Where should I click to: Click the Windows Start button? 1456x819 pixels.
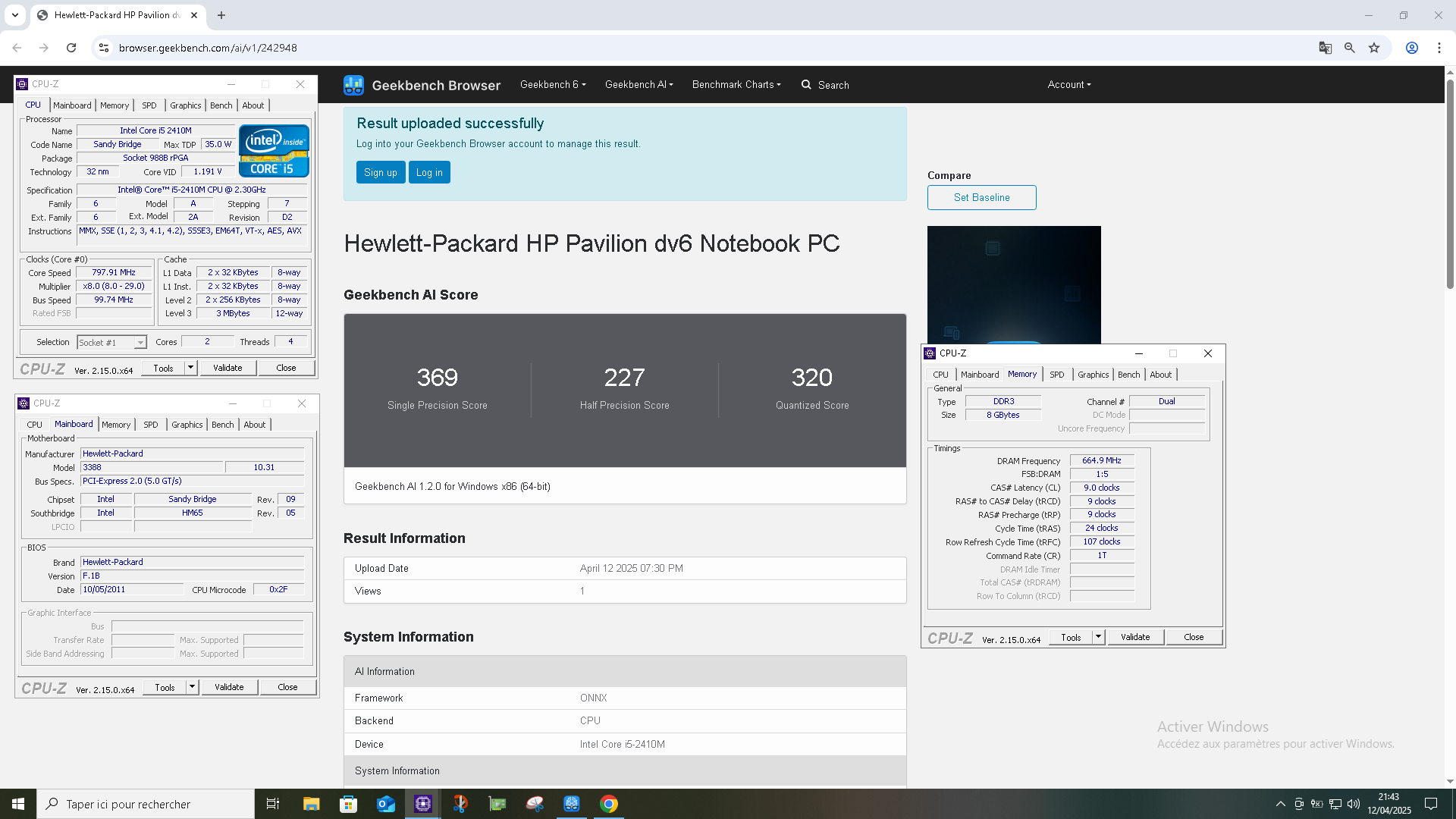[18, 804]
